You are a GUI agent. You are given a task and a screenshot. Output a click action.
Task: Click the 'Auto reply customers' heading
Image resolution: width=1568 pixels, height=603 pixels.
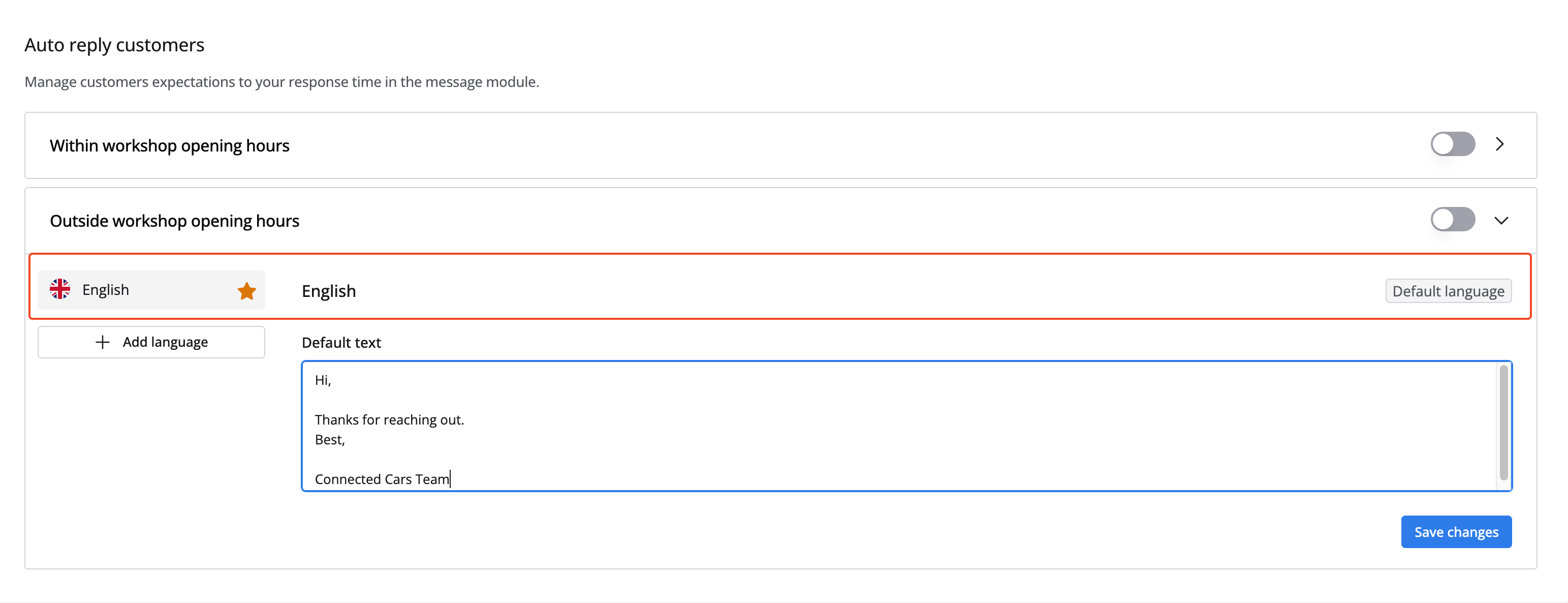click(114, 45)
